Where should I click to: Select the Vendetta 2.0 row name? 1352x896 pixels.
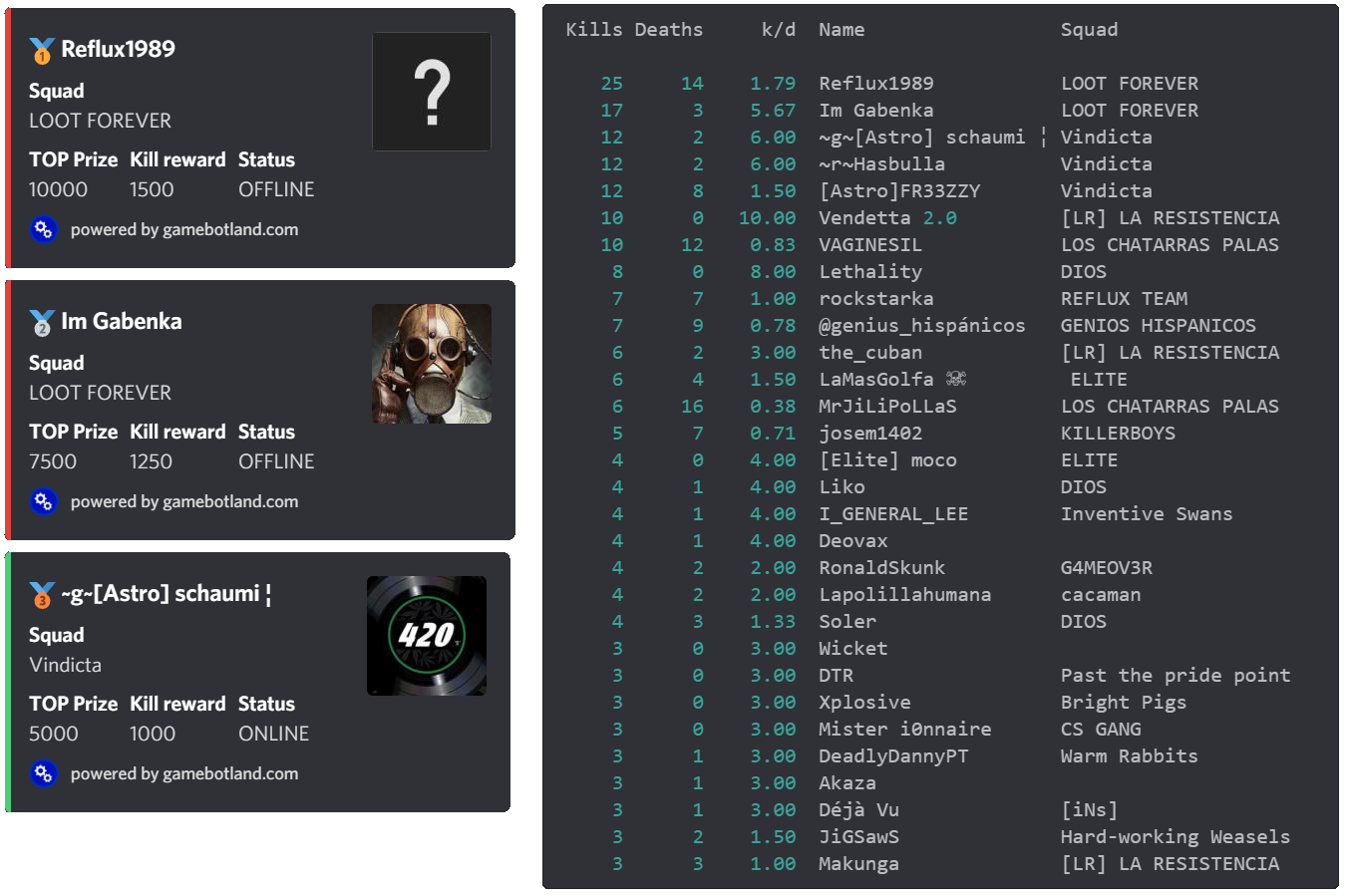(886, 217)
